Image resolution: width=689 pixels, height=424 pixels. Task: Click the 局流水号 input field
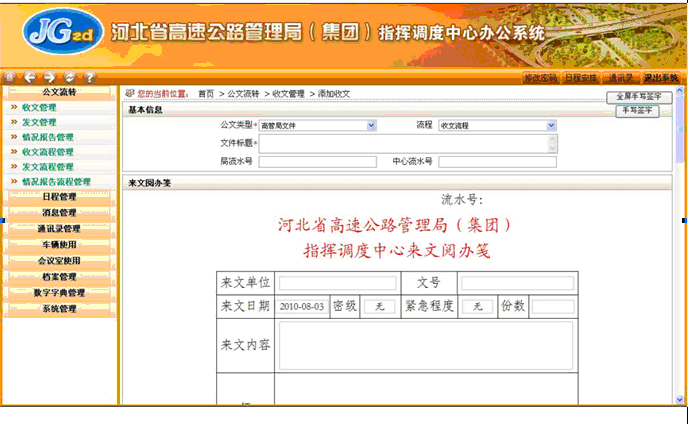pyautogui.click(x=317, y=162)
